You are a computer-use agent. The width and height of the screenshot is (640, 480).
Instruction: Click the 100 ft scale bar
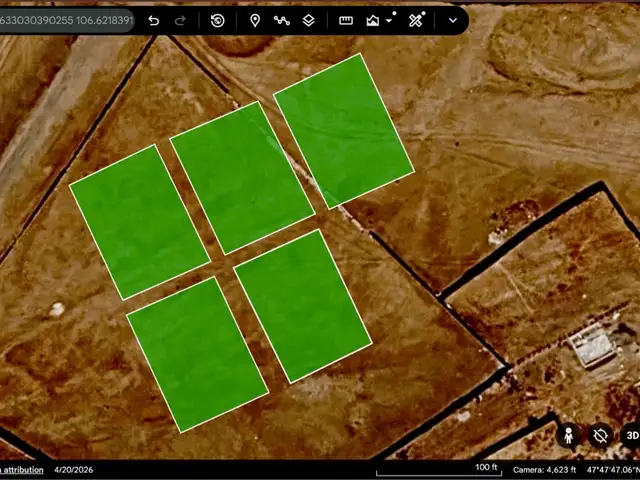point(439,469)
